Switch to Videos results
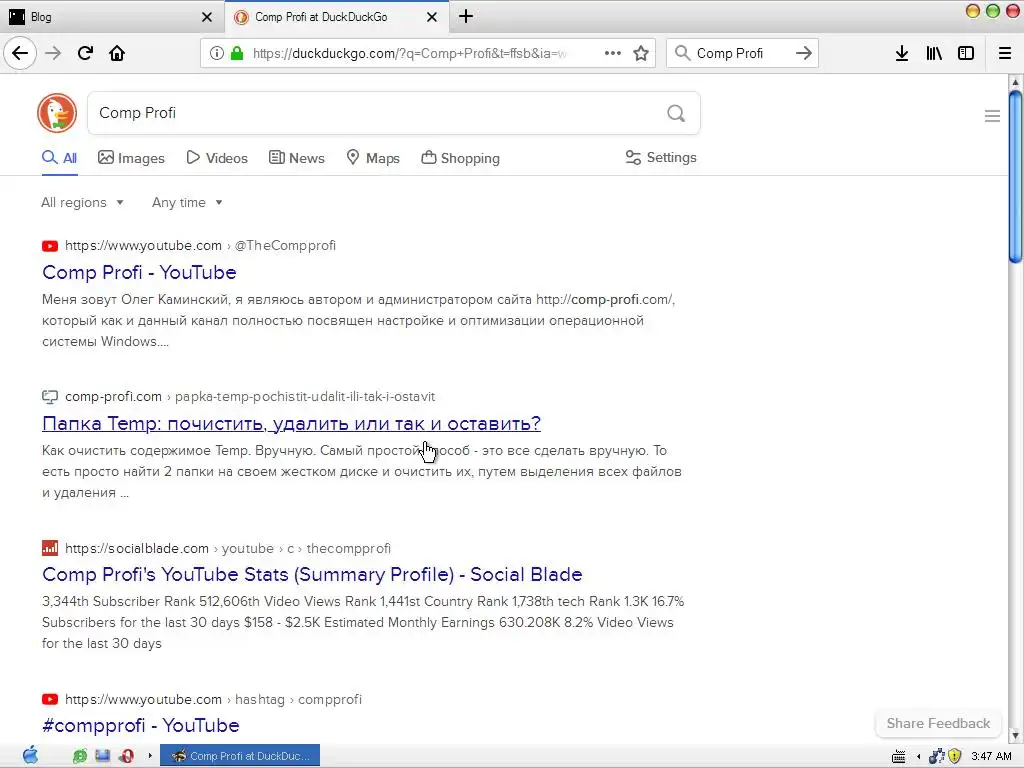The width and height of the screenshot is (1024, 768). [217, 158]
